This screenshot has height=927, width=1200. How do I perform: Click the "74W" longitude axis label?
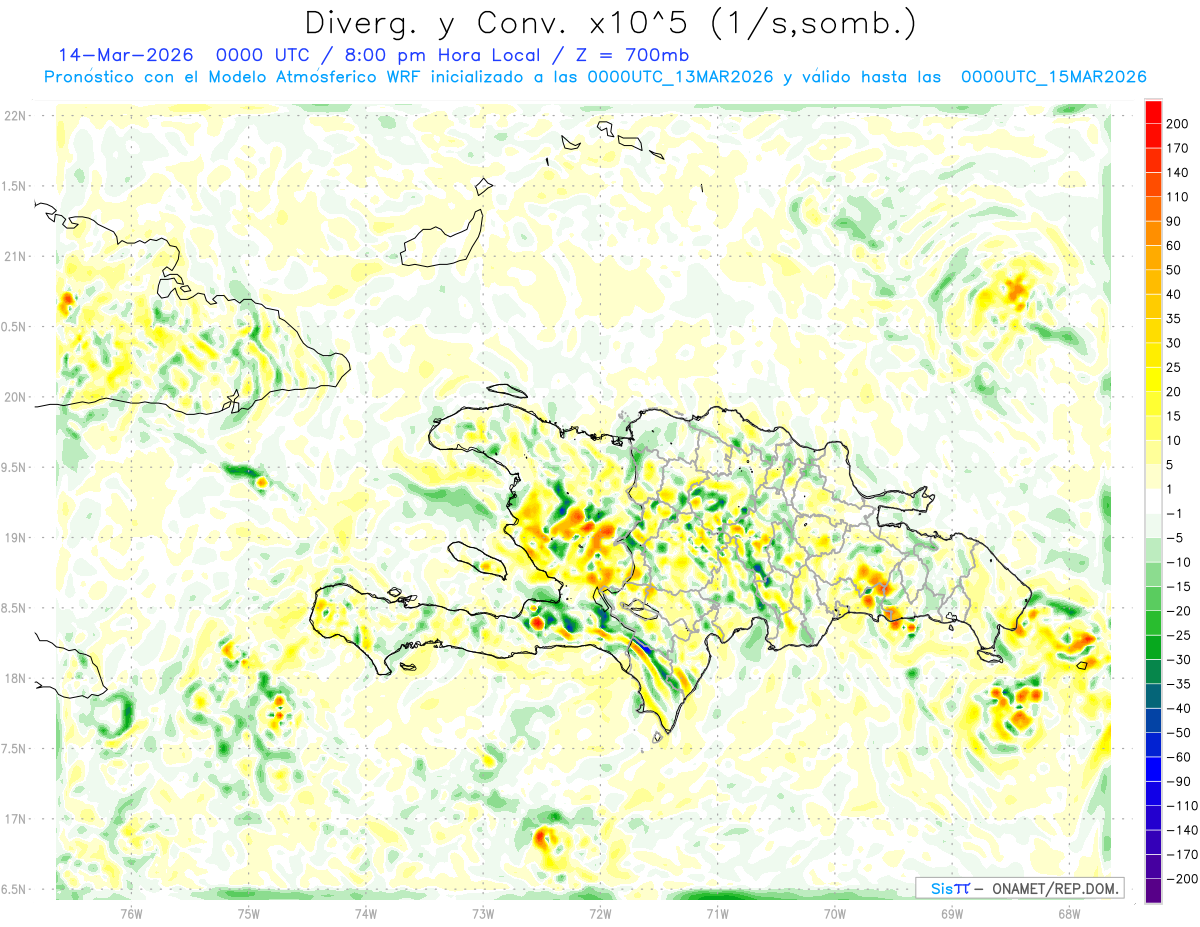pos(366,914)
